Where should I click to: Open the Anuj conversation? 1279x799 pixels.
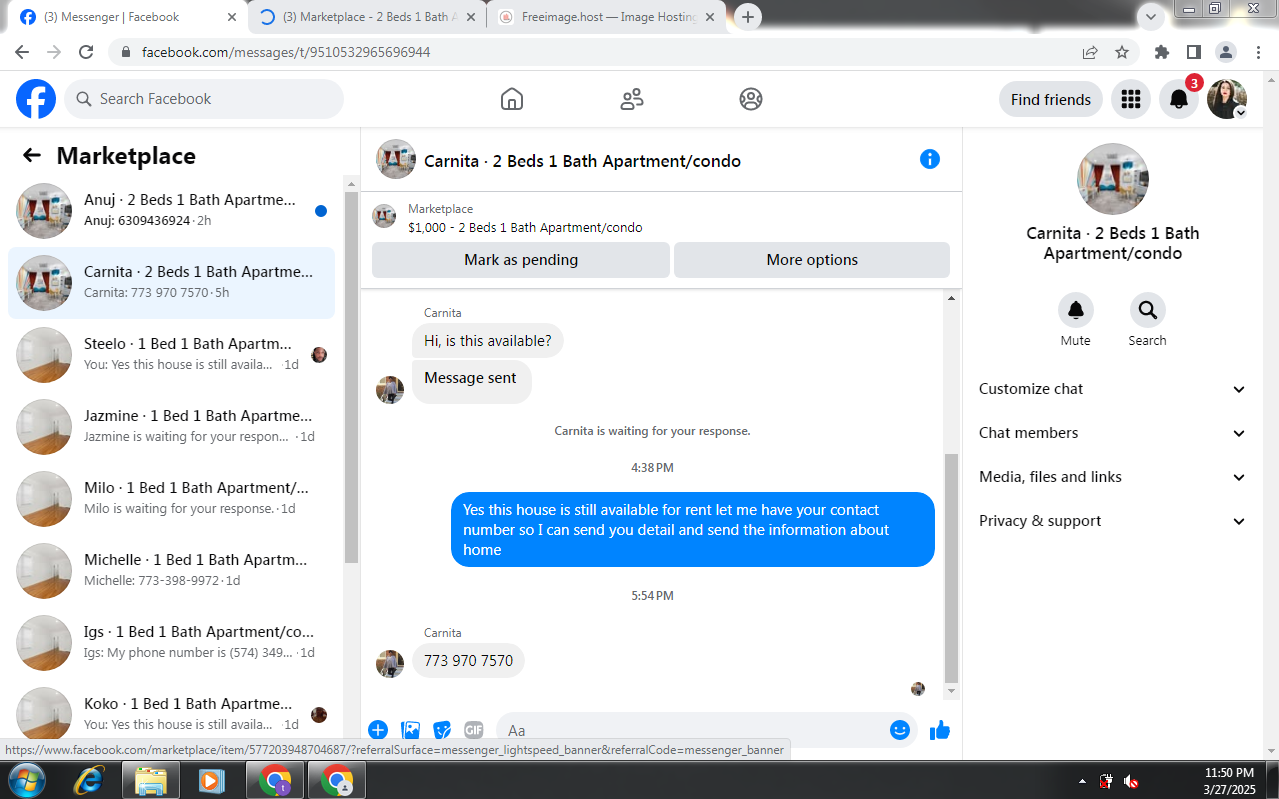coord(172,211)
